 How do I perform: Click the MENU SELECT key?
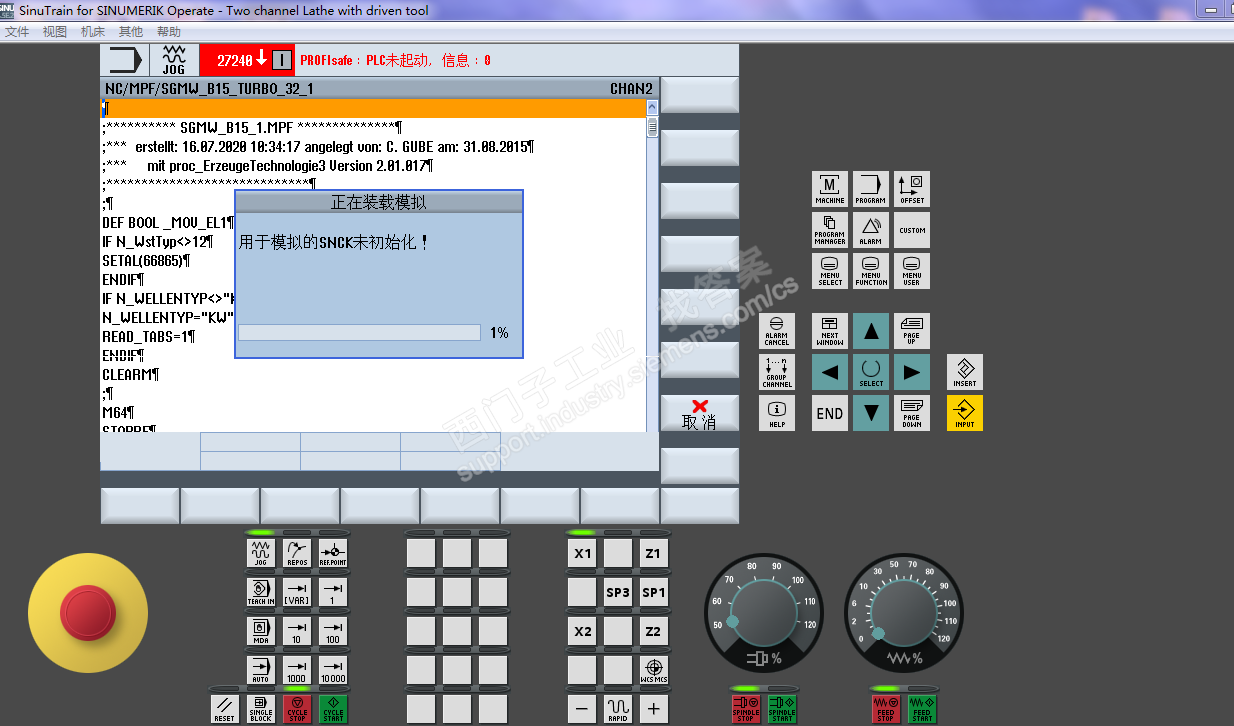pyautogui.click(x=830, y=271)
